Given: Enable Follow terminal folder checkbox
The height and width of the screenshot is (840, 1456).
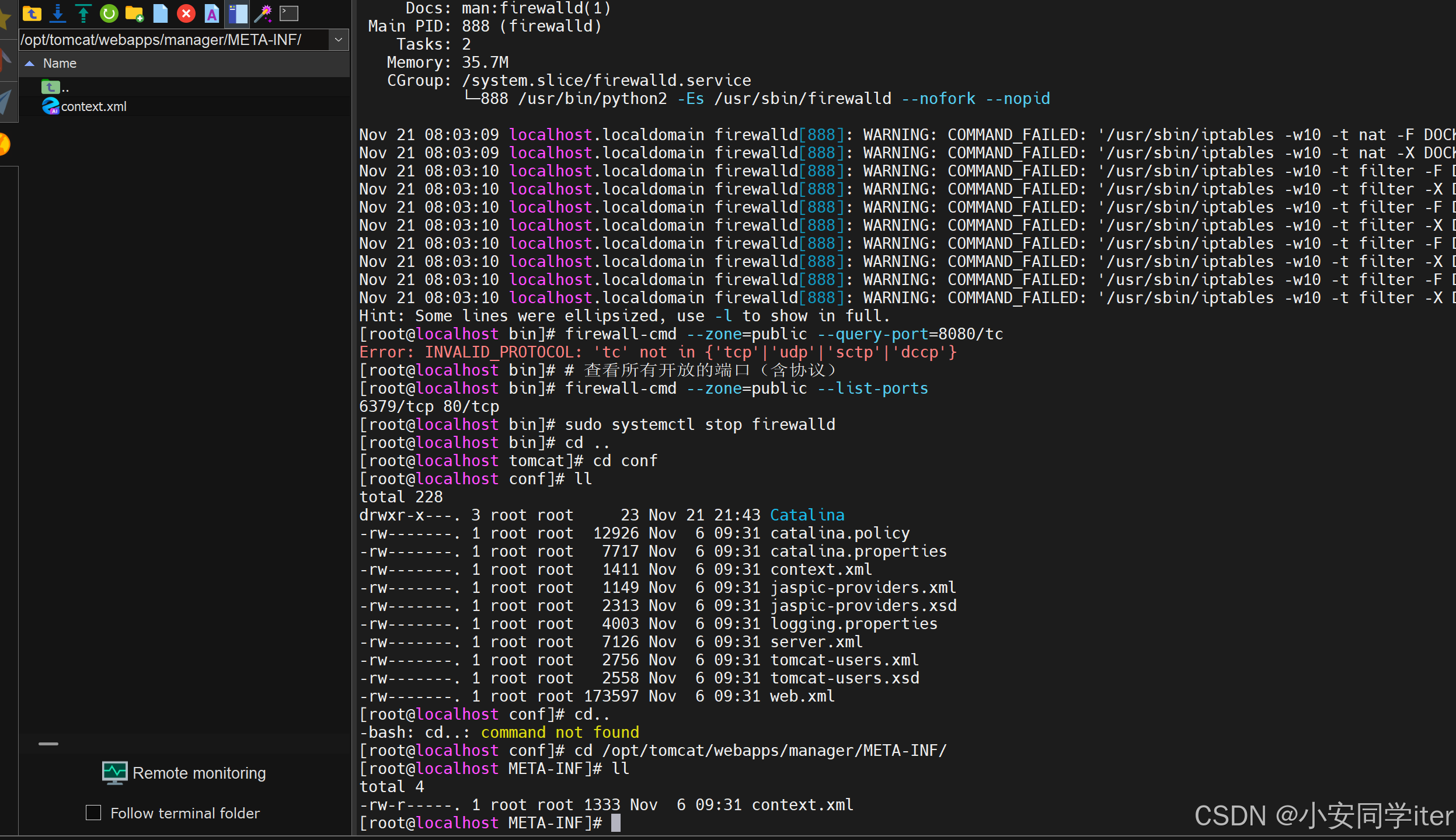Looking at the screenshot, I should click(93, 813).
